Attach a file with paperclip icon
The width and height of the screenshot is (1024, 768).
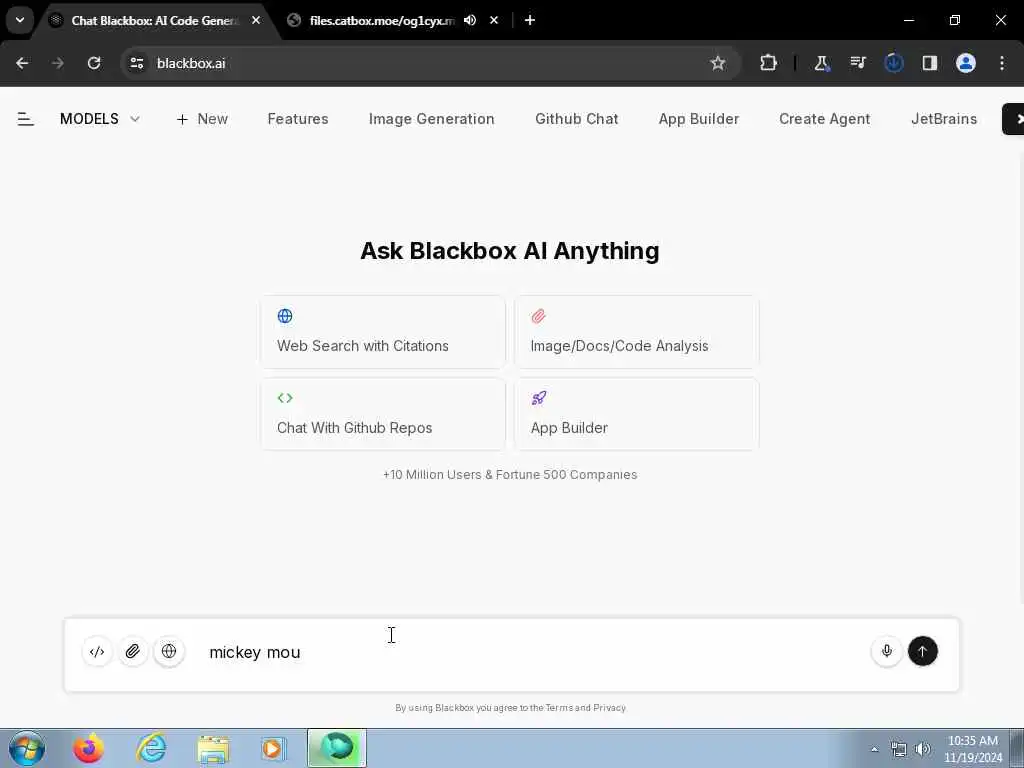(x=133, y=651)
